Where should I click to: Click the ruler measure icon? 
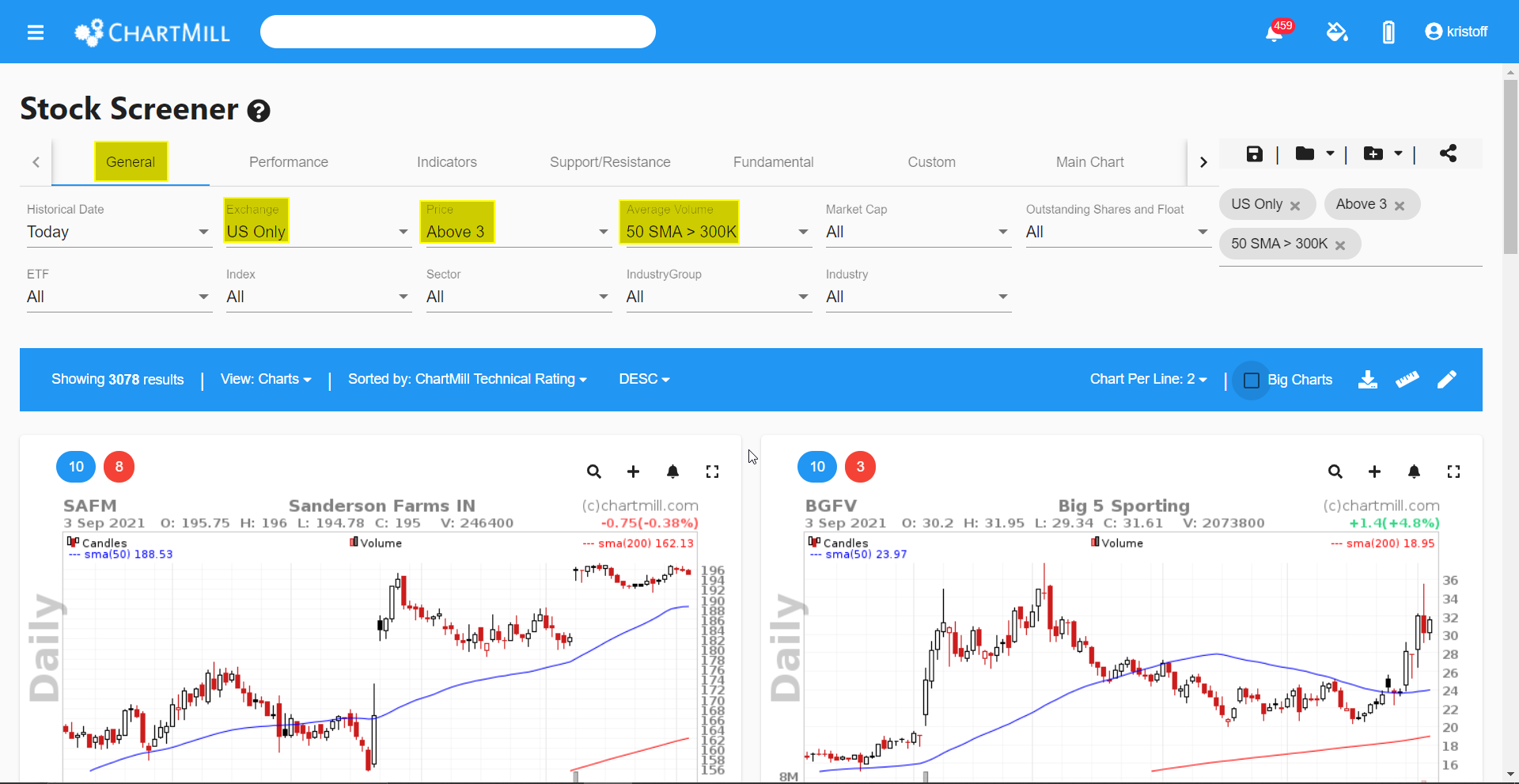(x=1407, y=380)
